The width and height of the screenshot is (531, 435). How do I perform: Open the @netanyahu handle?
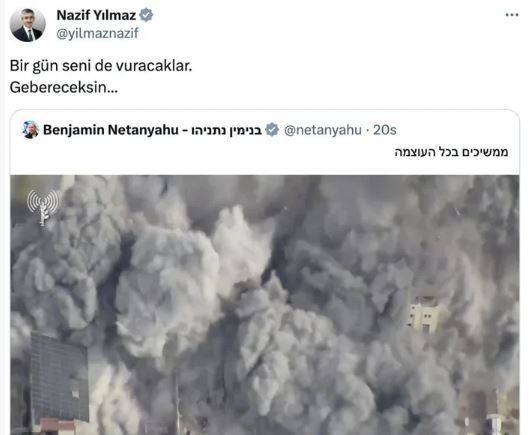(x=323, y=130)
